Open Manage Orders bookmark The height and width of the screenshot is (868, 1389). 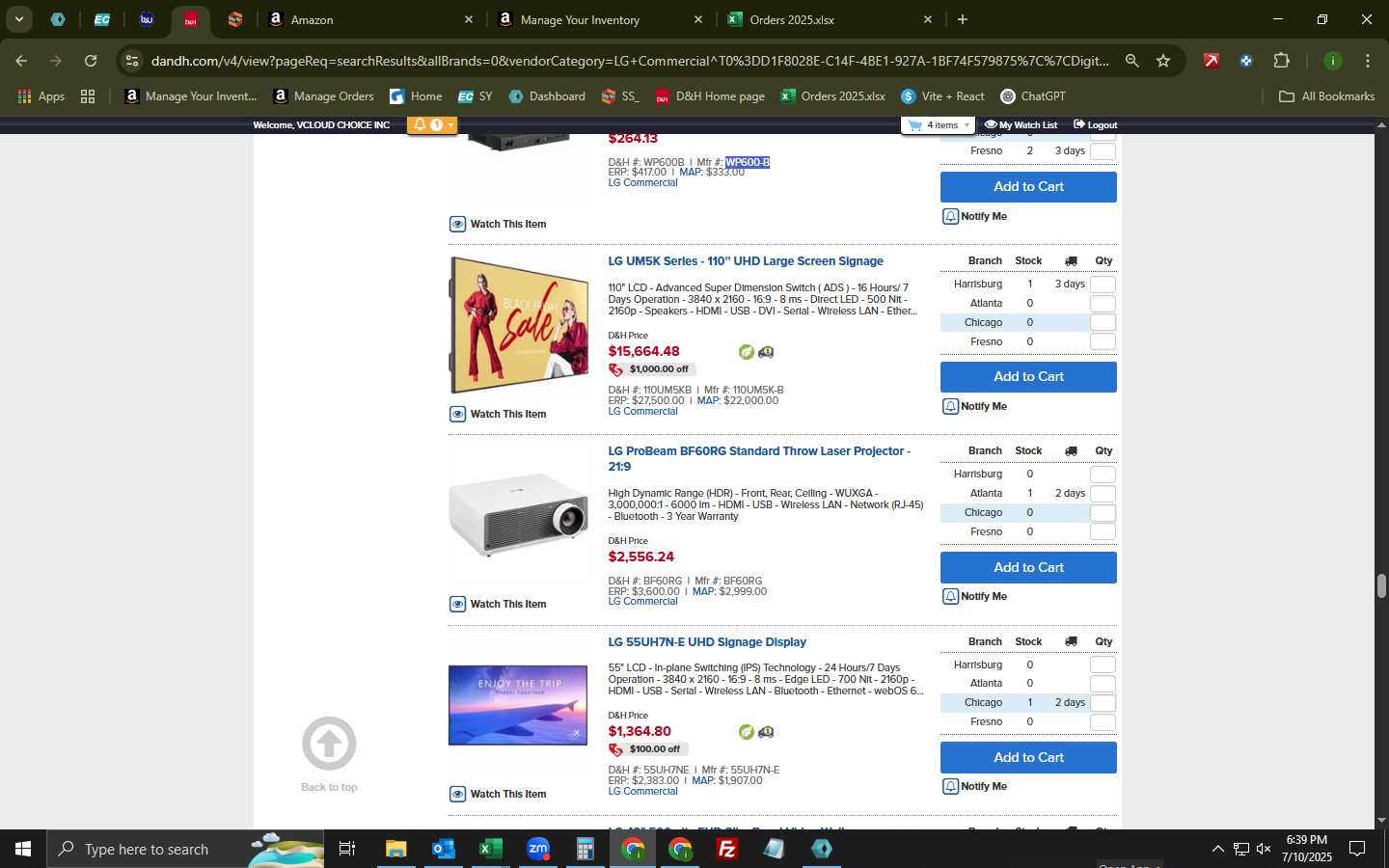(x=323, y=96)
